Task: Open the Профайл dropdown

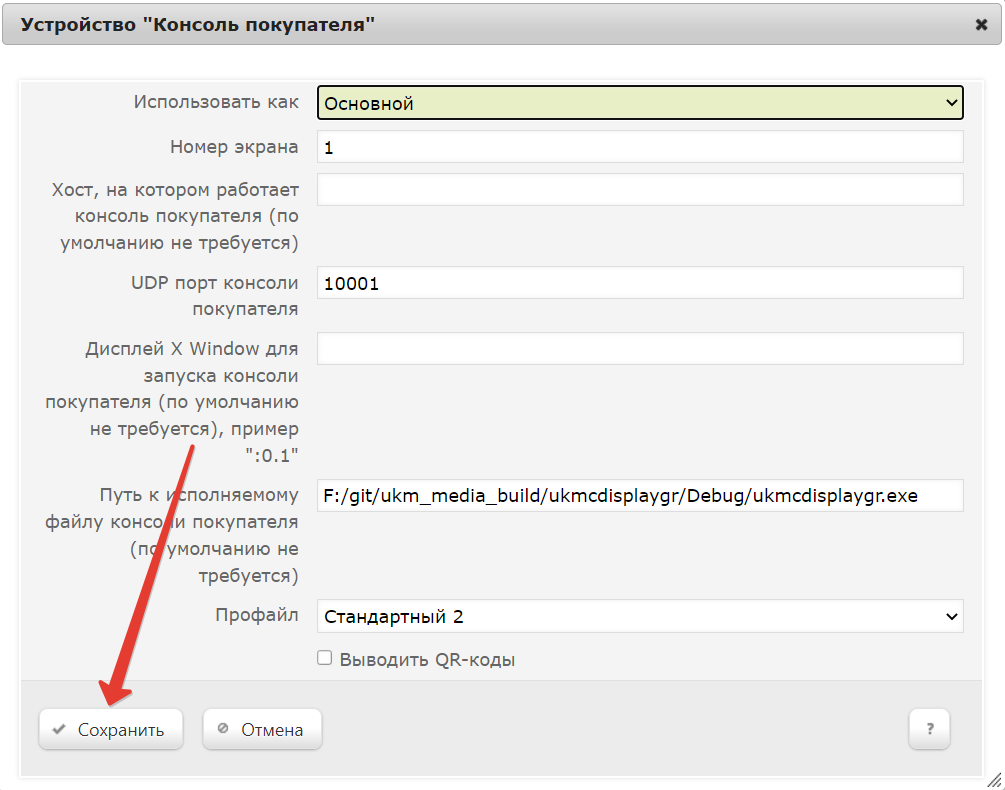Action: click(x=640, y=616)
